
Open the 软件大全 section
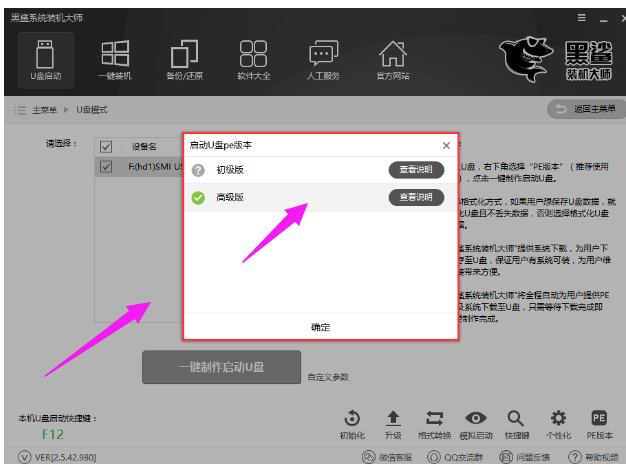253,59
